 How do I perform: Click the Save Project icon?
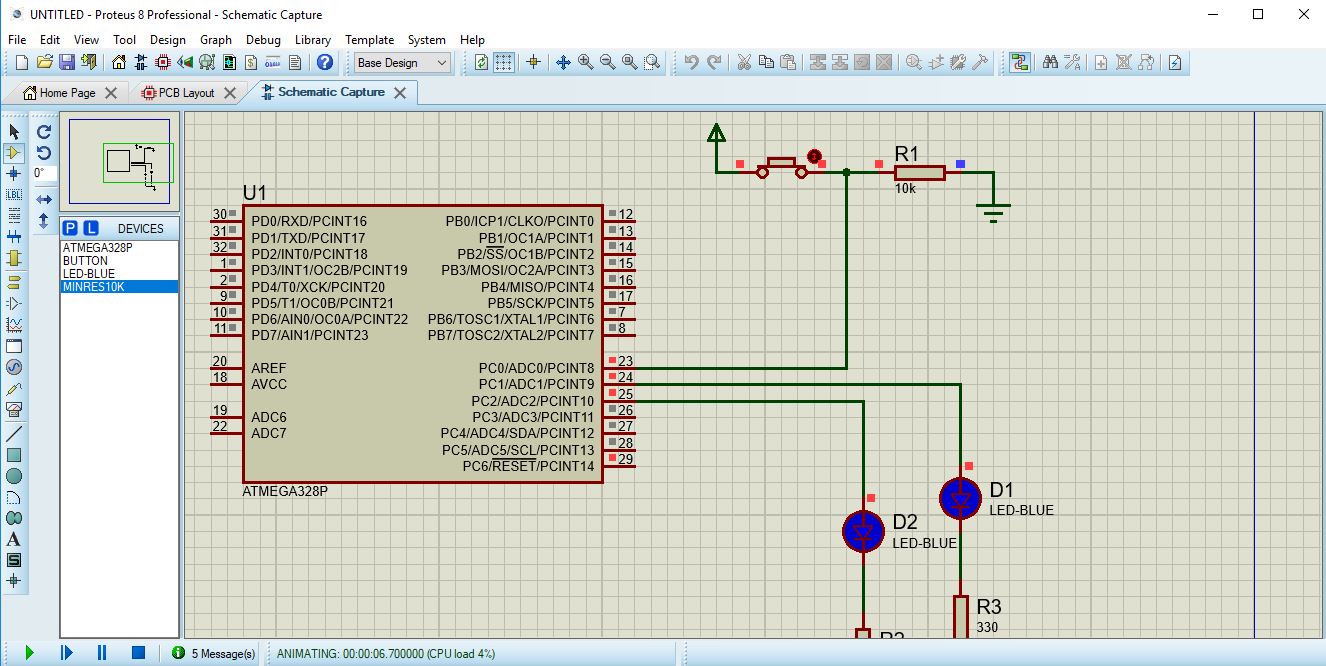[x=67, y=62]
